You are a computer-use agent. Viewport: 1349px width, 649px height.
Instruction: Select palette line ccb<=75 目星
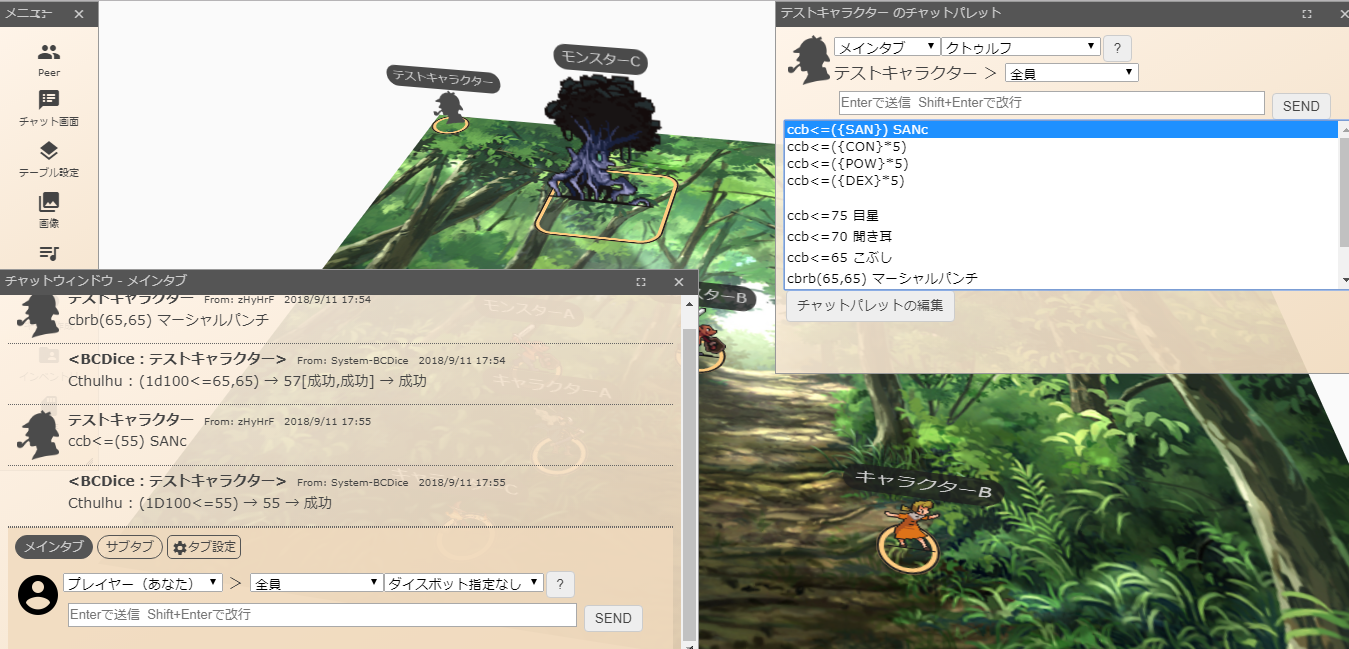[1061, 214]
